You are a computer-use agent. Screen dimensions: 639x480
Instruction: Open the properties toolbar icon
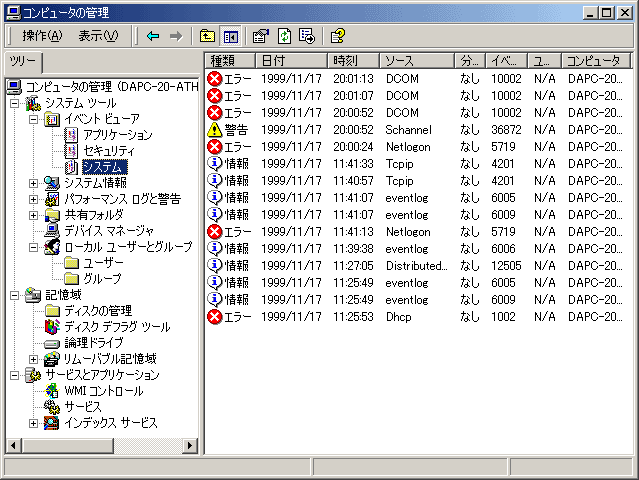pos(261,36)
